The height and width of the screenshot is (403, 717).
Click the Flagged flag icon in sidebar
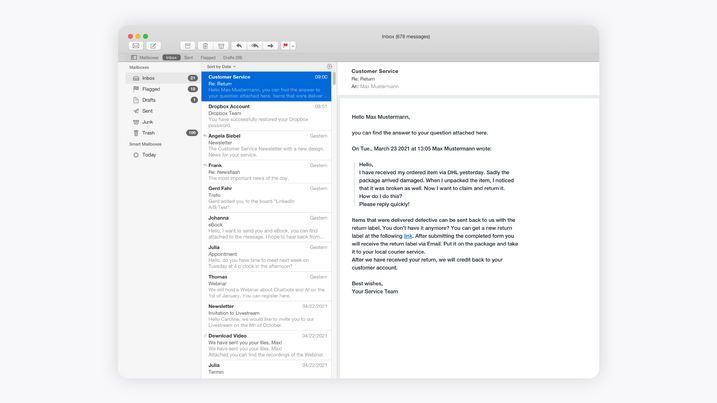tap(136, 89)
